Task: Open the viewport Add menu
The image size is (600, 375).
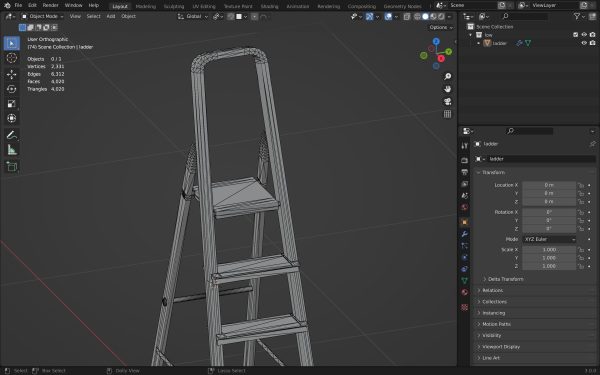Action: click(111, 16)
